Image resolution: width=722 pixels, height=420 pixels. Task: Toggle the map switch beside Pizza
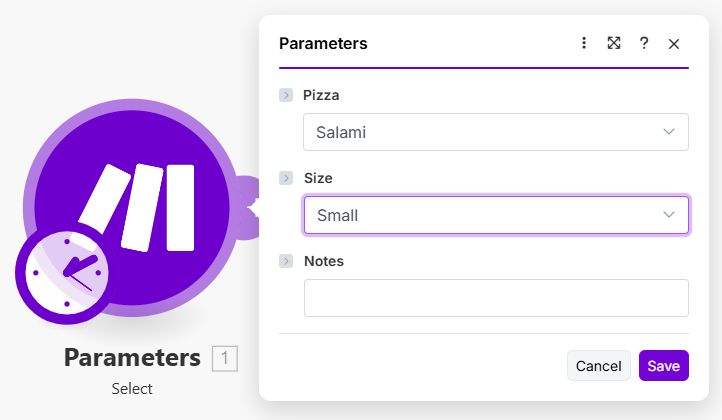[x=286, y=96]
